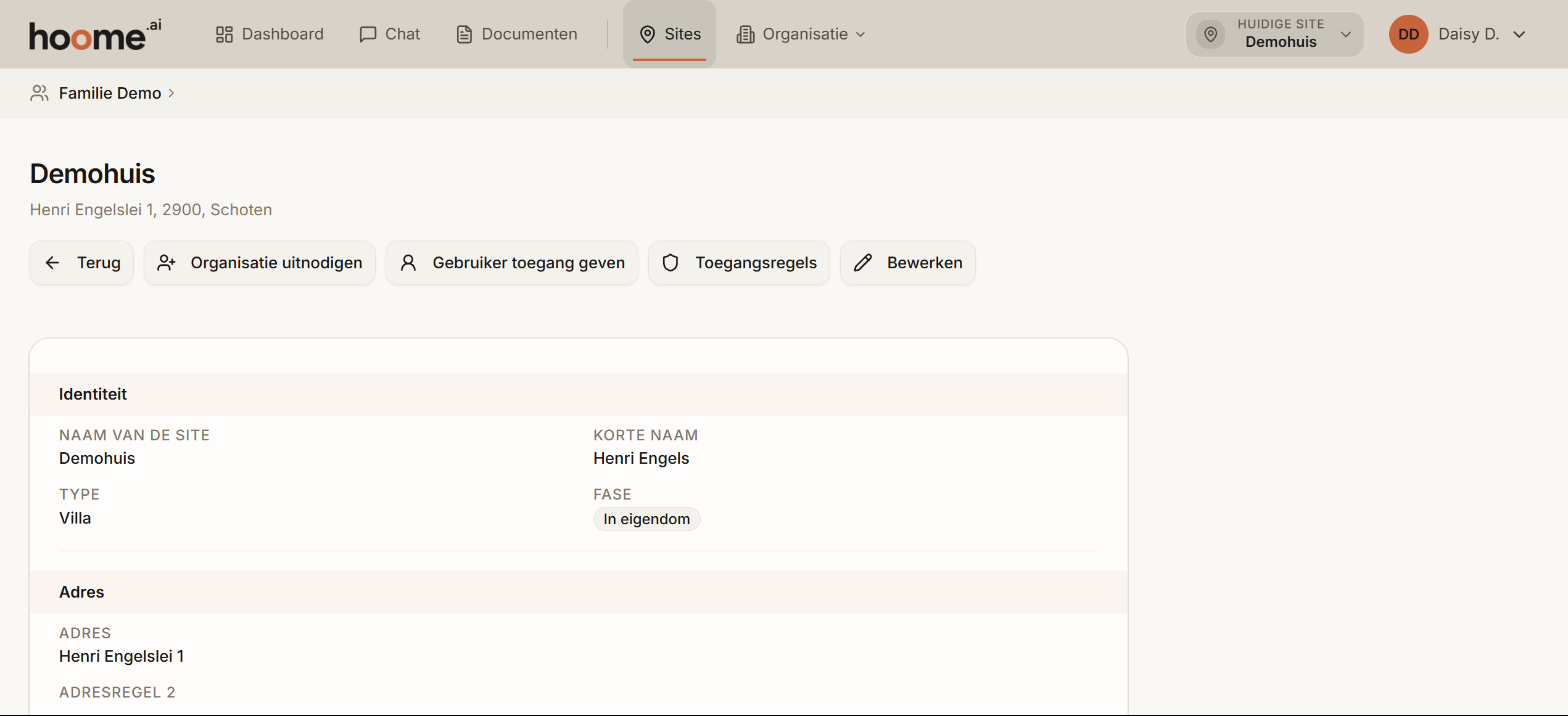Click the pin icon in Huidige Site selector
Image resolution: width=1568 pixels, height=716 pixels.
[x=1211, y=34]
